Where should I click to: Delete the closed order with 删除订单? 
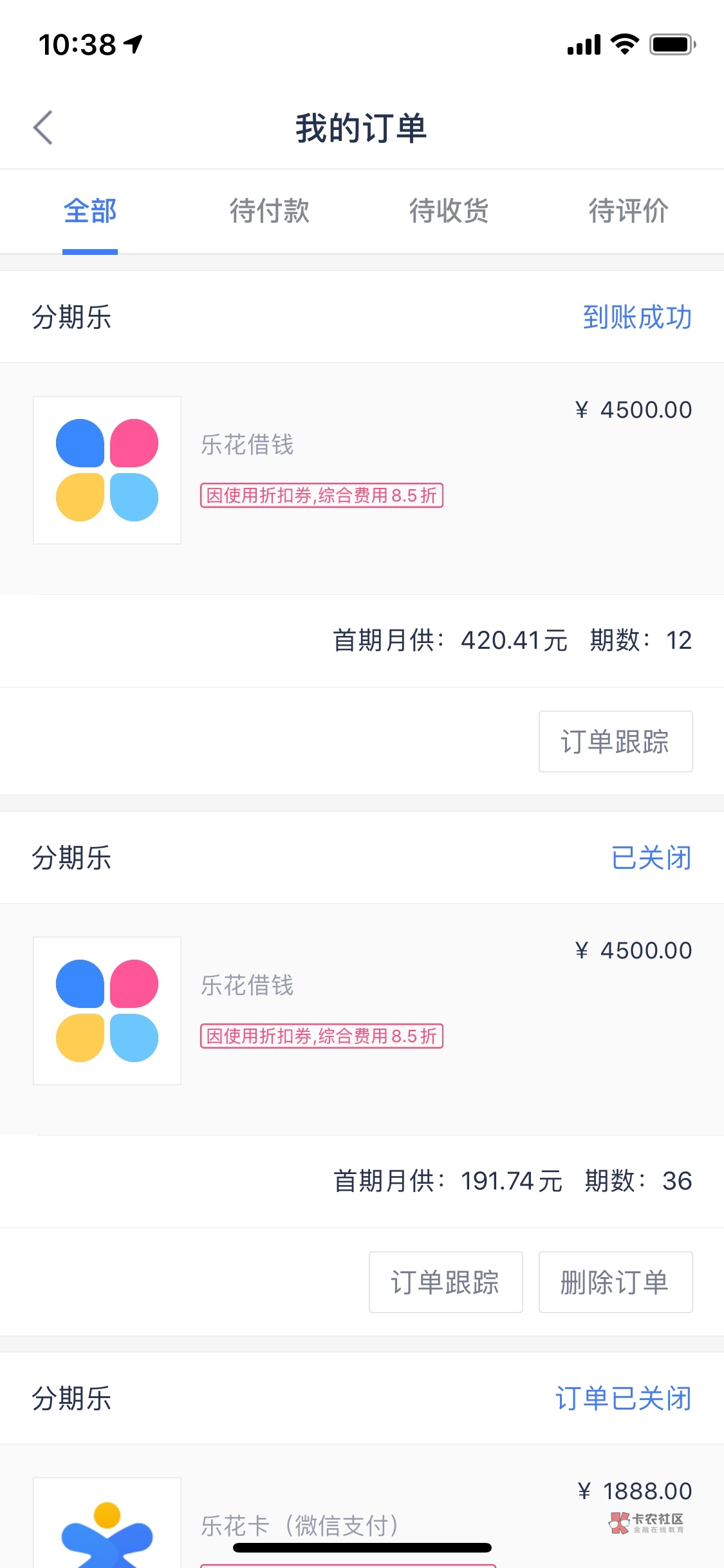tap(615, 1282)
